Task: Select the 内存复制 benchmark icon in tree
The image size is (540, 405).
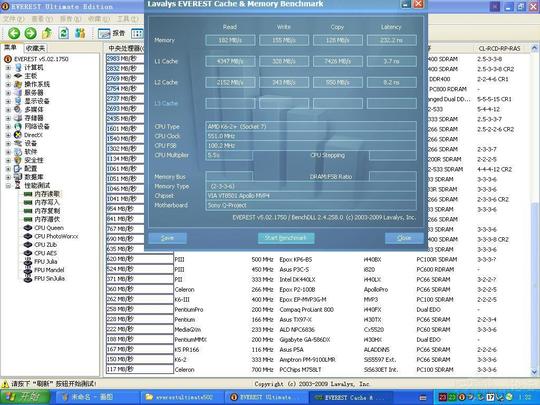Action: (28, 211)
